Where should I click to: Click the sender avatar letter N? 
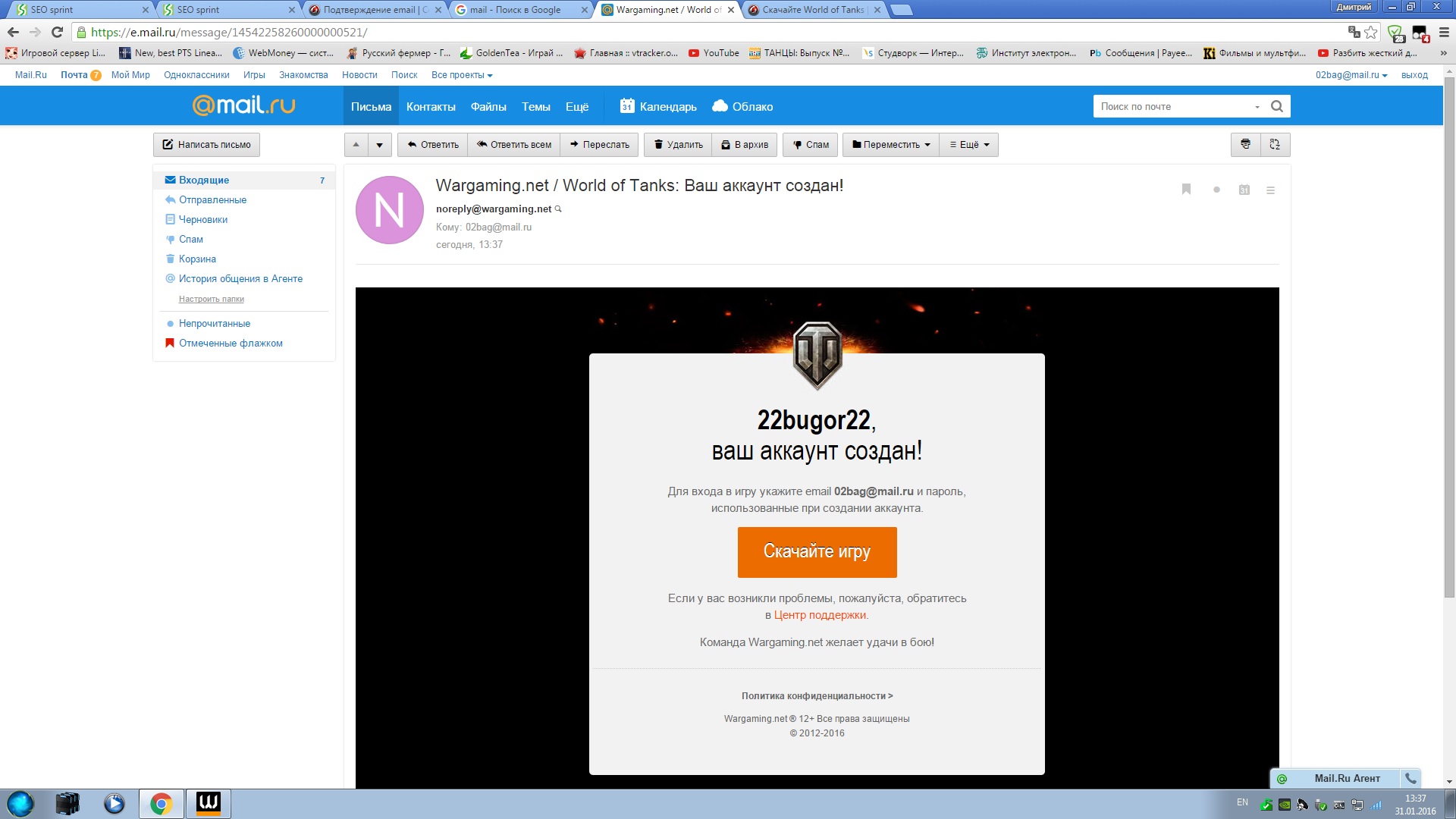click(x=390, y=210)
